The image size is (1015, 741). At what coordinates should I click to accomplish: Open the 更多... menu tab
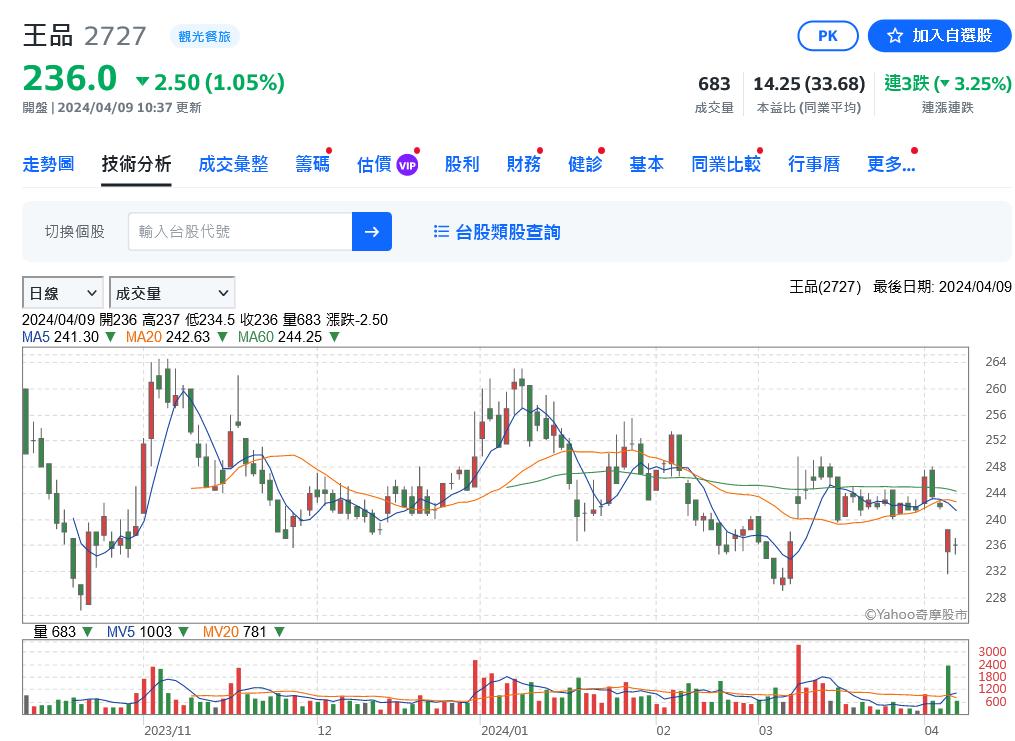point(891,164)
